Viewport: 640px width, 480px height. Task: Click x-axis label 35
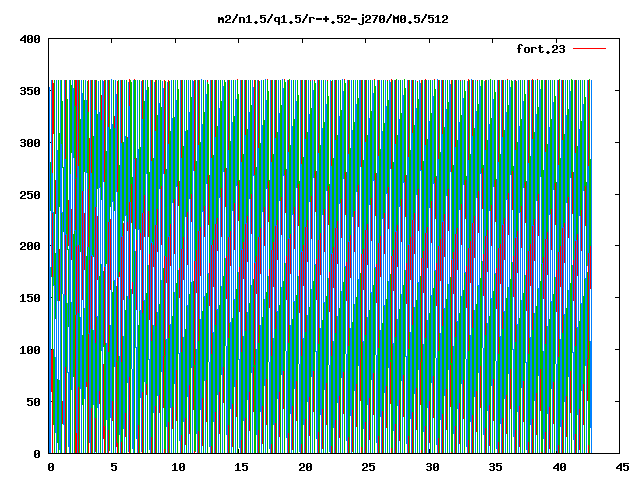click(x=495, y=467)
